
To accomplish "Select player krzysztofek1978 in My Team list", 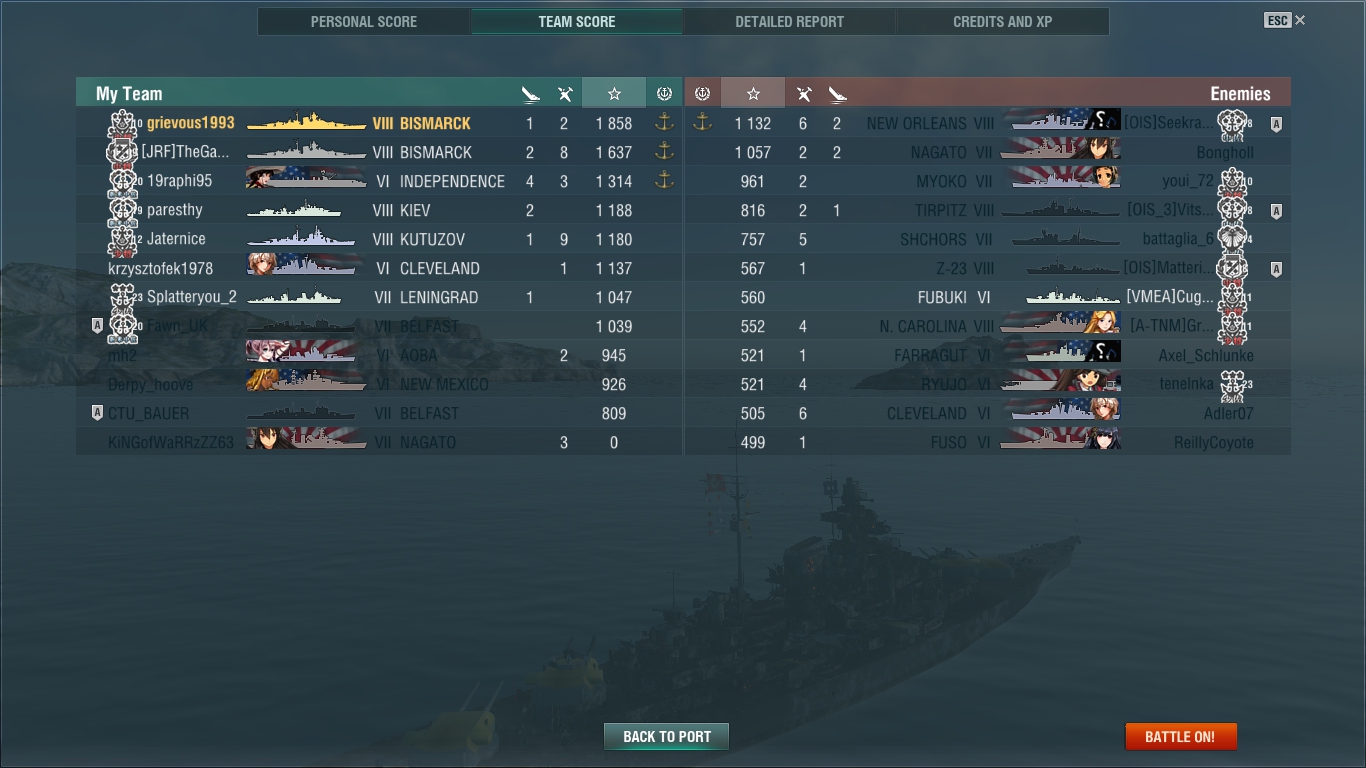I will click(379, 268).
